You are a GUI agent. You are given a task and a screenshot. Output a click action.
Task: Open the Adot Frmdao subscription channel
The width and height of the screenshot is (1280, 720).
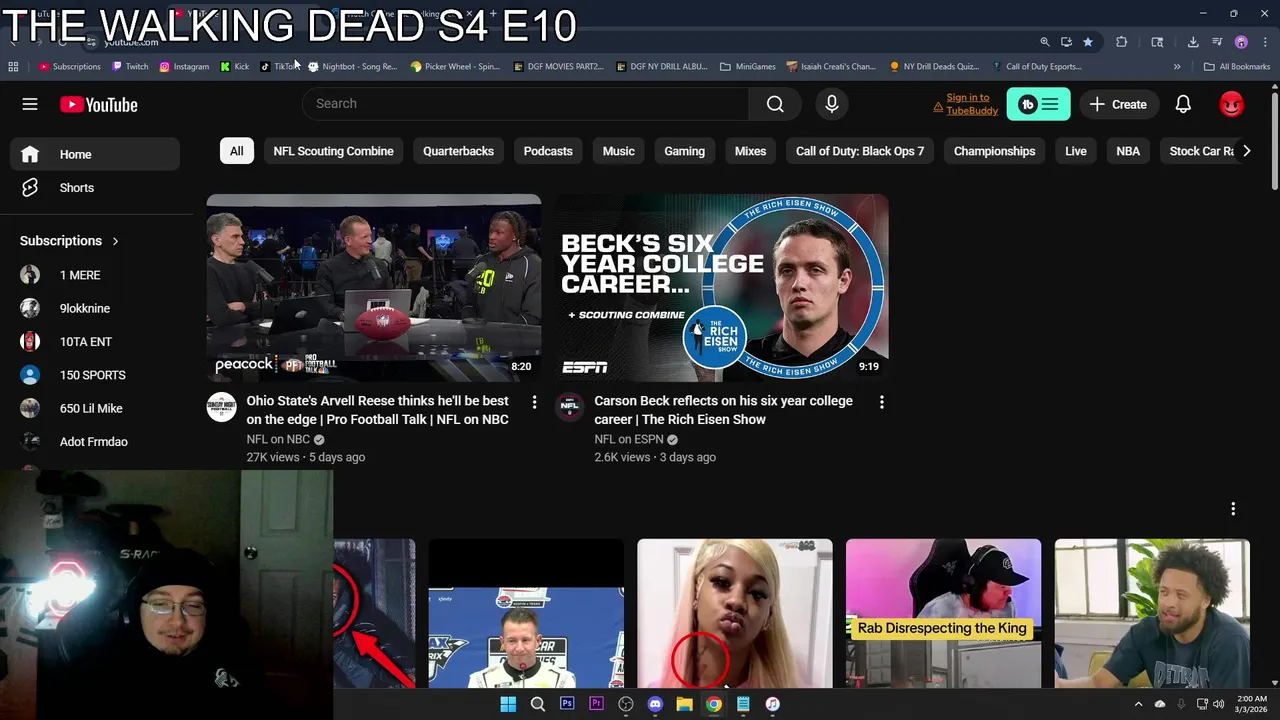point(95,442)
